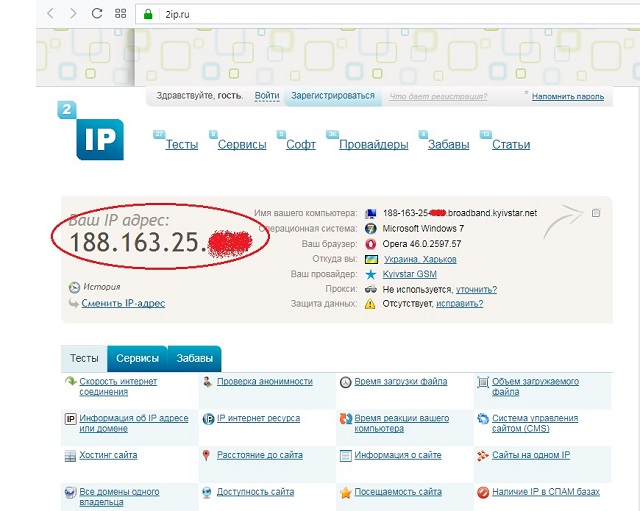This screenshot has width=640, height=511.
Task: Open Скорость интернет соединения test
Action: 118,387
